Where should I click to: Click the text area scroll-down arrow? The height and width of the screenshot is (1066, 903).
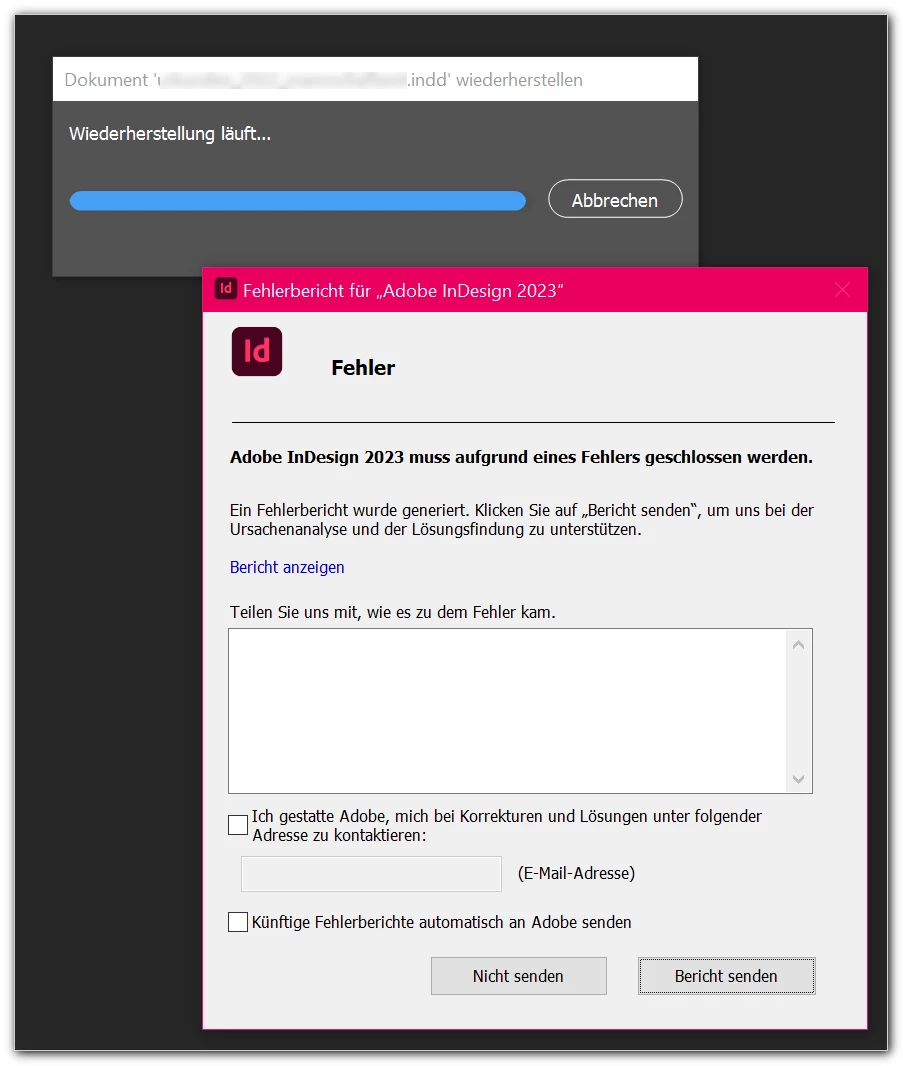[x=799, y=779]
